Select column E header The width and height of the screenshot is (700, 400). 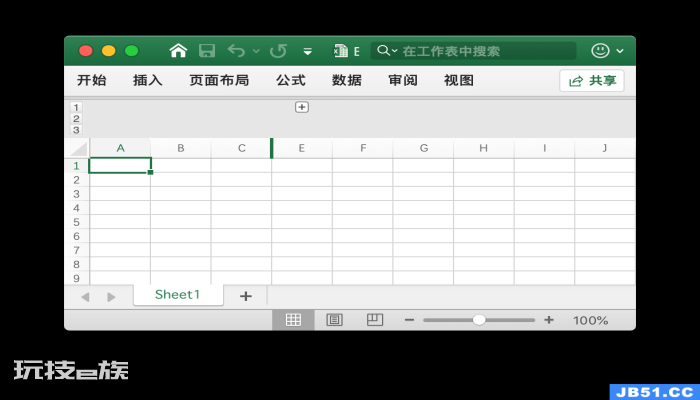[x=302, y=148]
